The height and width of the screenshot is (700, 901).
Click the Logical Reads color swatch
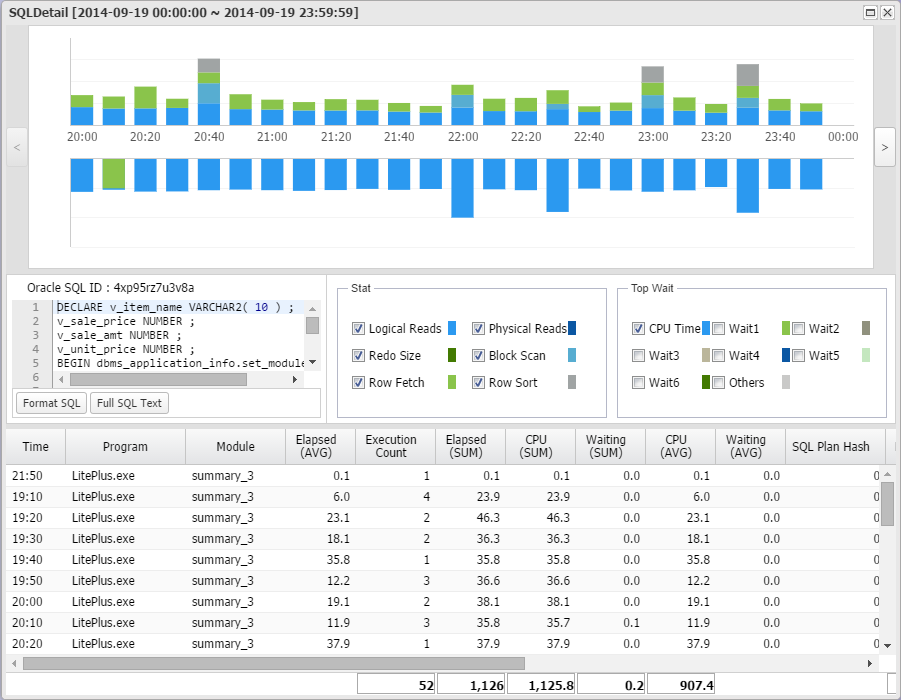click(x=452, y=328)
